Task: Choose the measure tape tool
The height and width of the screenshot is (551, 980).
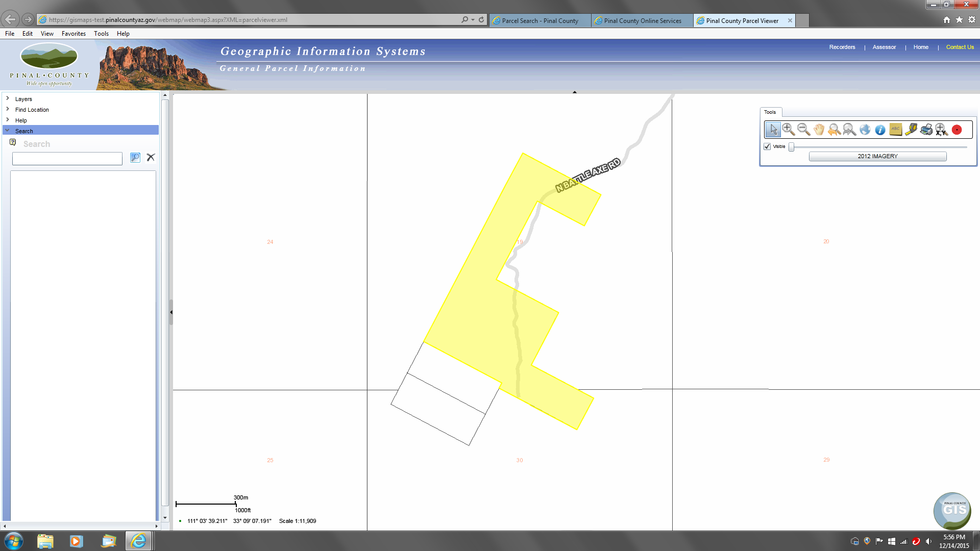Action: [911, 129]
